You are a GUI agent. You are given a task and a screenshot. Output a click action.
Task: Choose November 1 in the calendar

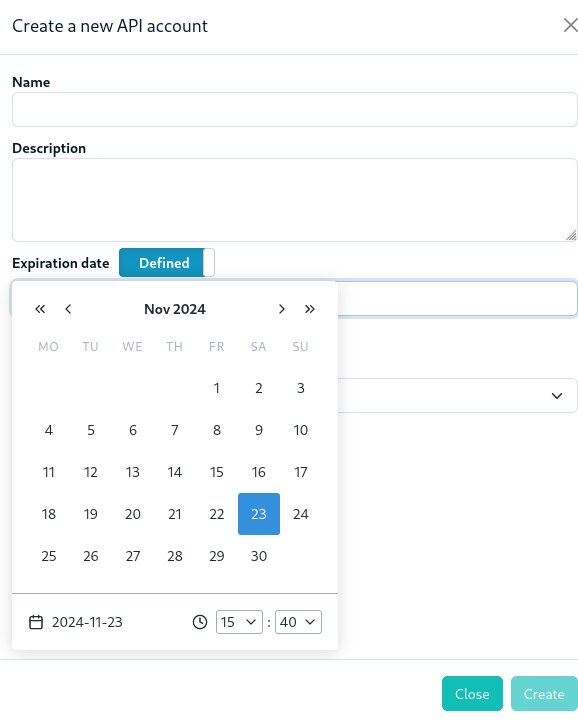pos(216,388)
